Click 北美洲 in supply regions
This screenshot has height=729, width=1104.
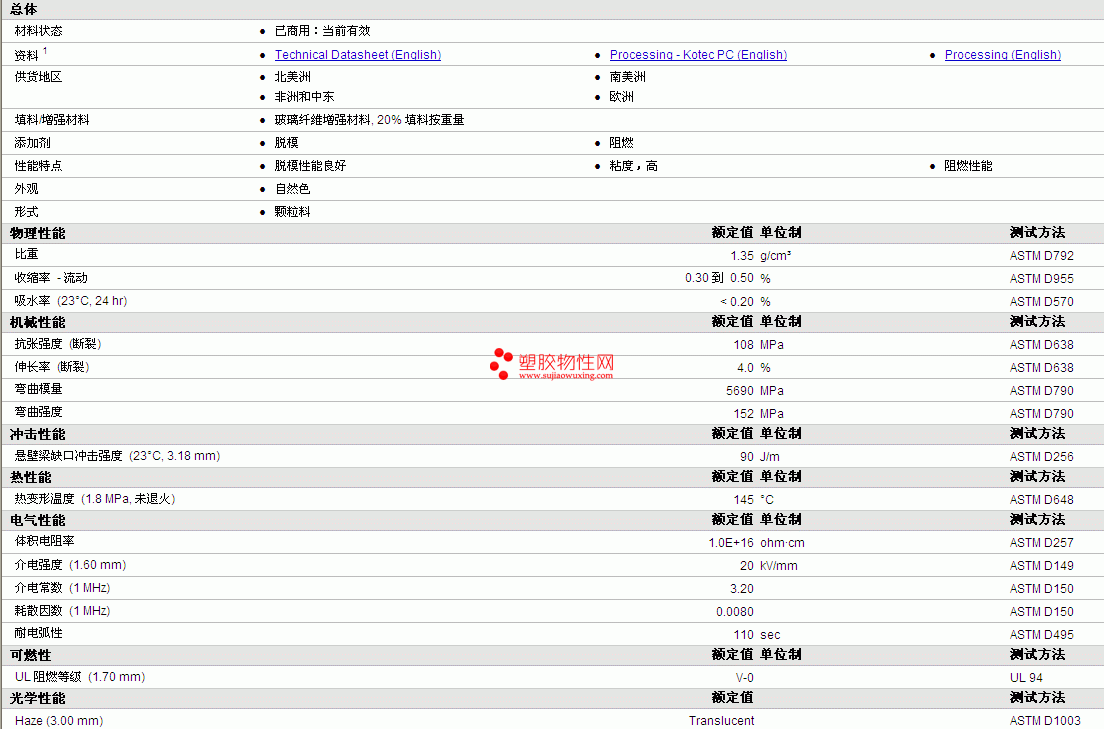tap(293, 77)
